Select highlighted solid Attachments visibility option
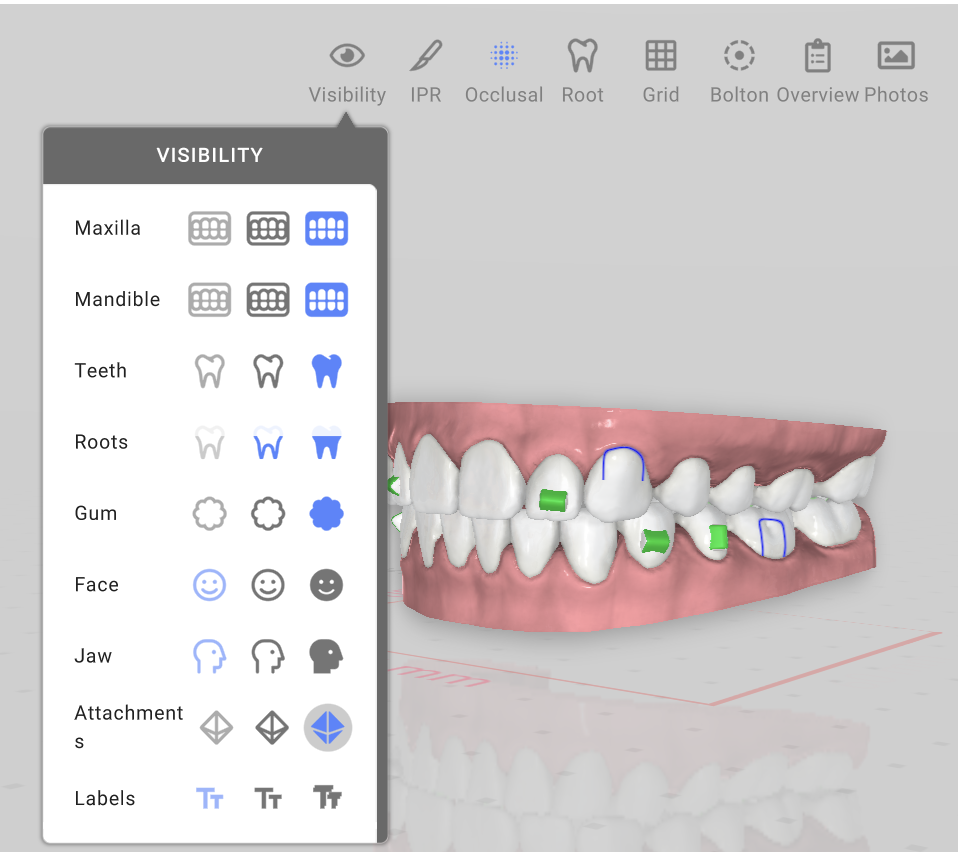Screen dimensions: 958x852 [x=328, y=727]
